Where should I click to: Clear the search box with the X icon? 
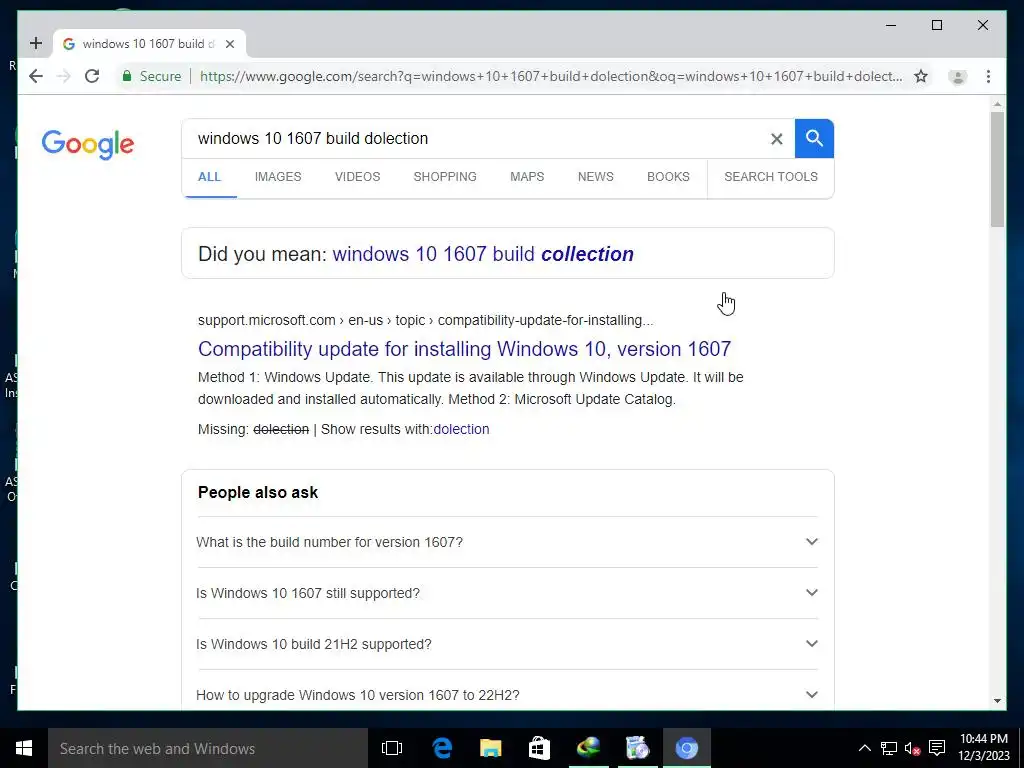click(x=776, y=138)
